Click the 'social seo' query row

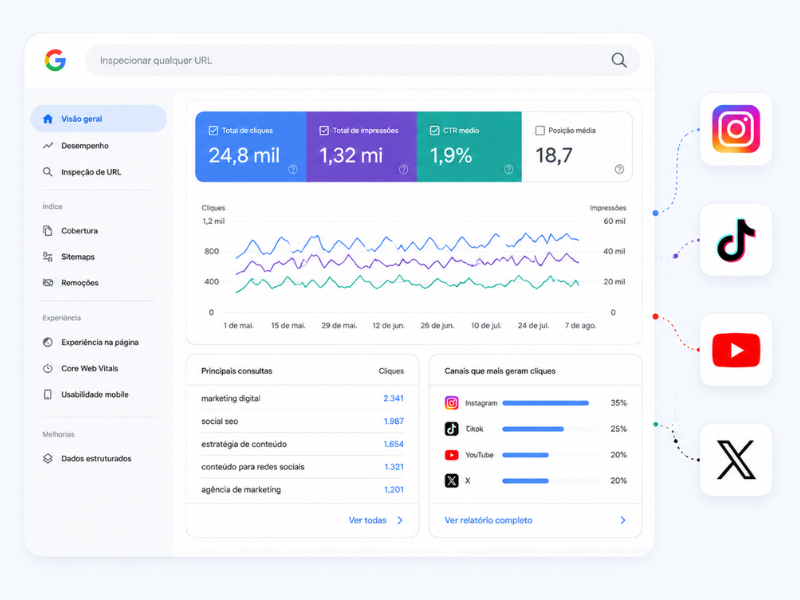[303, 421]
